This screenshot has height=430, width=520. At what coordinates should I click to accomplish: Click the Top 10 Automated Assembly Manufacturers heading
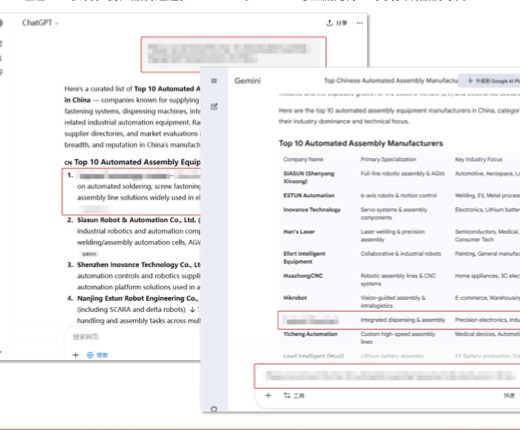pos(361,143)
